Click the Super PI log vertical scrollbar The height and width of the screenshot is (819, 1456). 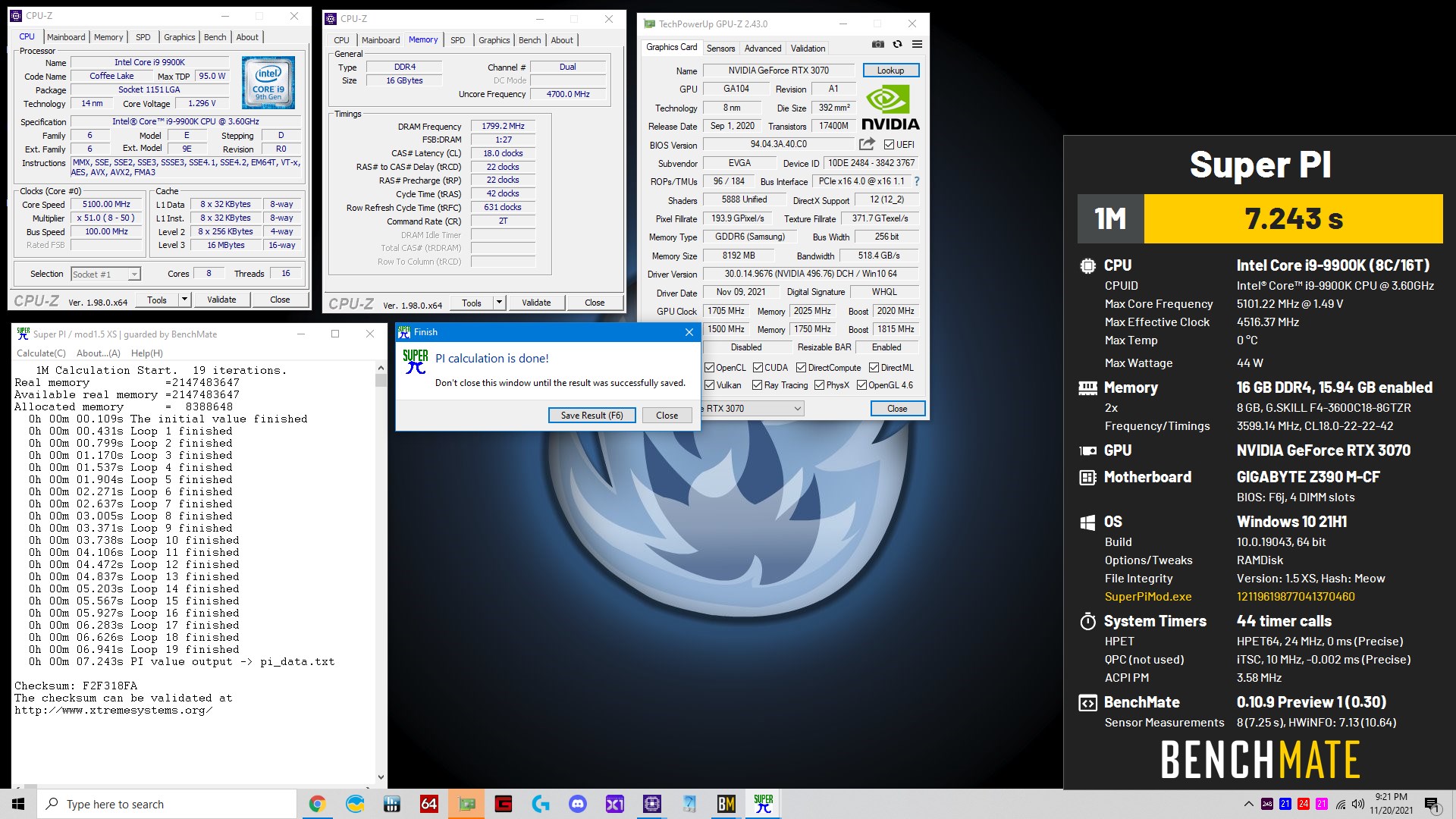coord(381,573)
